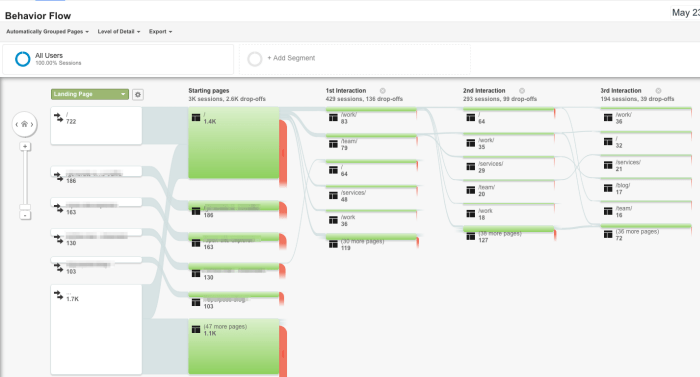Click (36 more pages) 72 node
Image resolution: width=700 pixels, height=377 pixels.
[646, 233]
